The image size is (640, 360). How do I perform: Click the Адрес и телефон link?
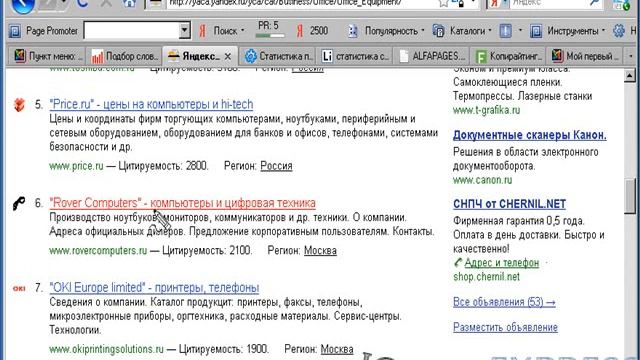tap(502, 263)
